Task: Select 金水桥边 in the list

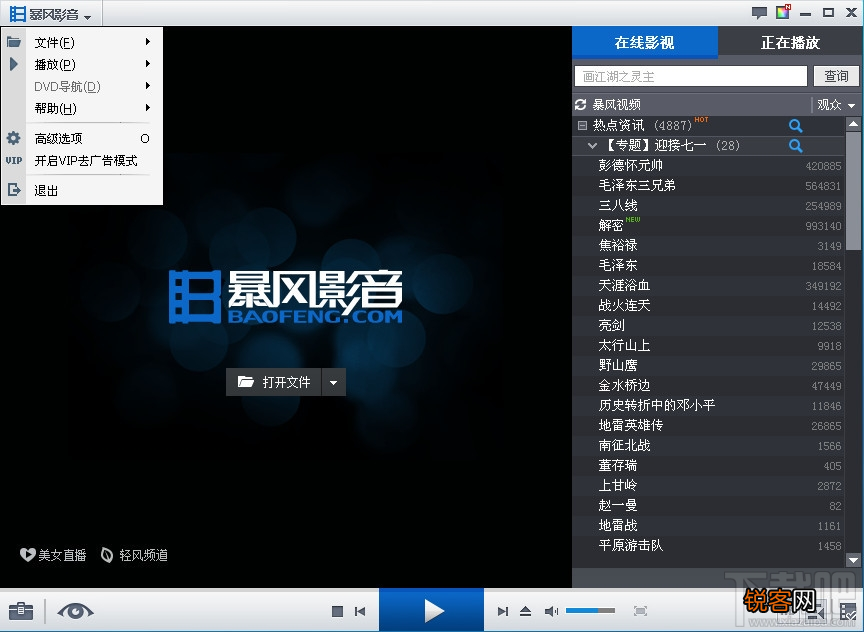Action: click(x=709, y=385)
